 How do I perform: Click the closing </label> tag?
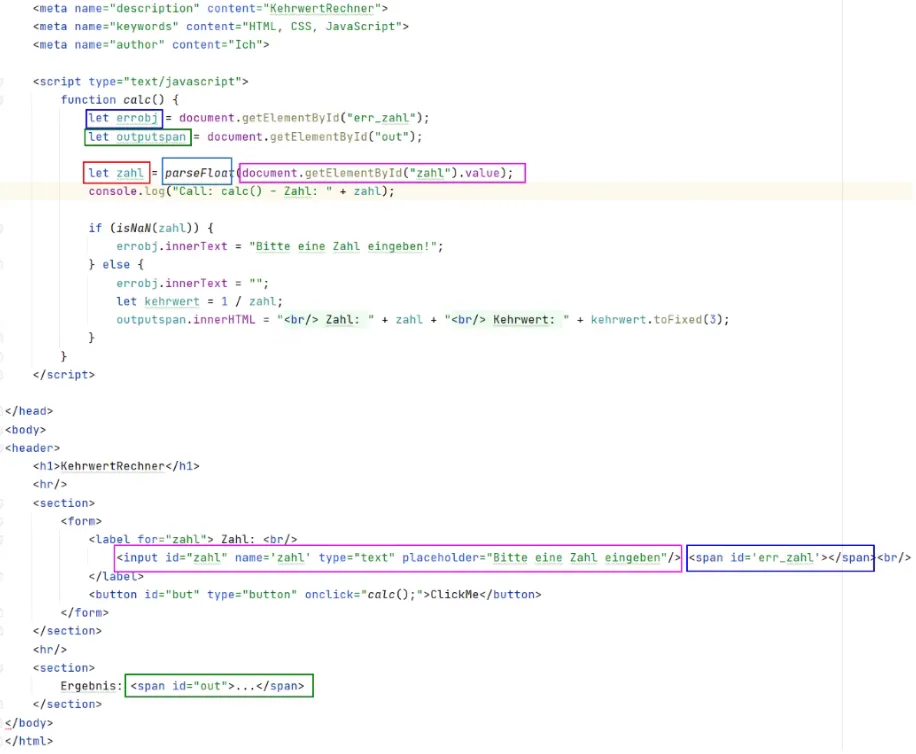coord(116,576)
